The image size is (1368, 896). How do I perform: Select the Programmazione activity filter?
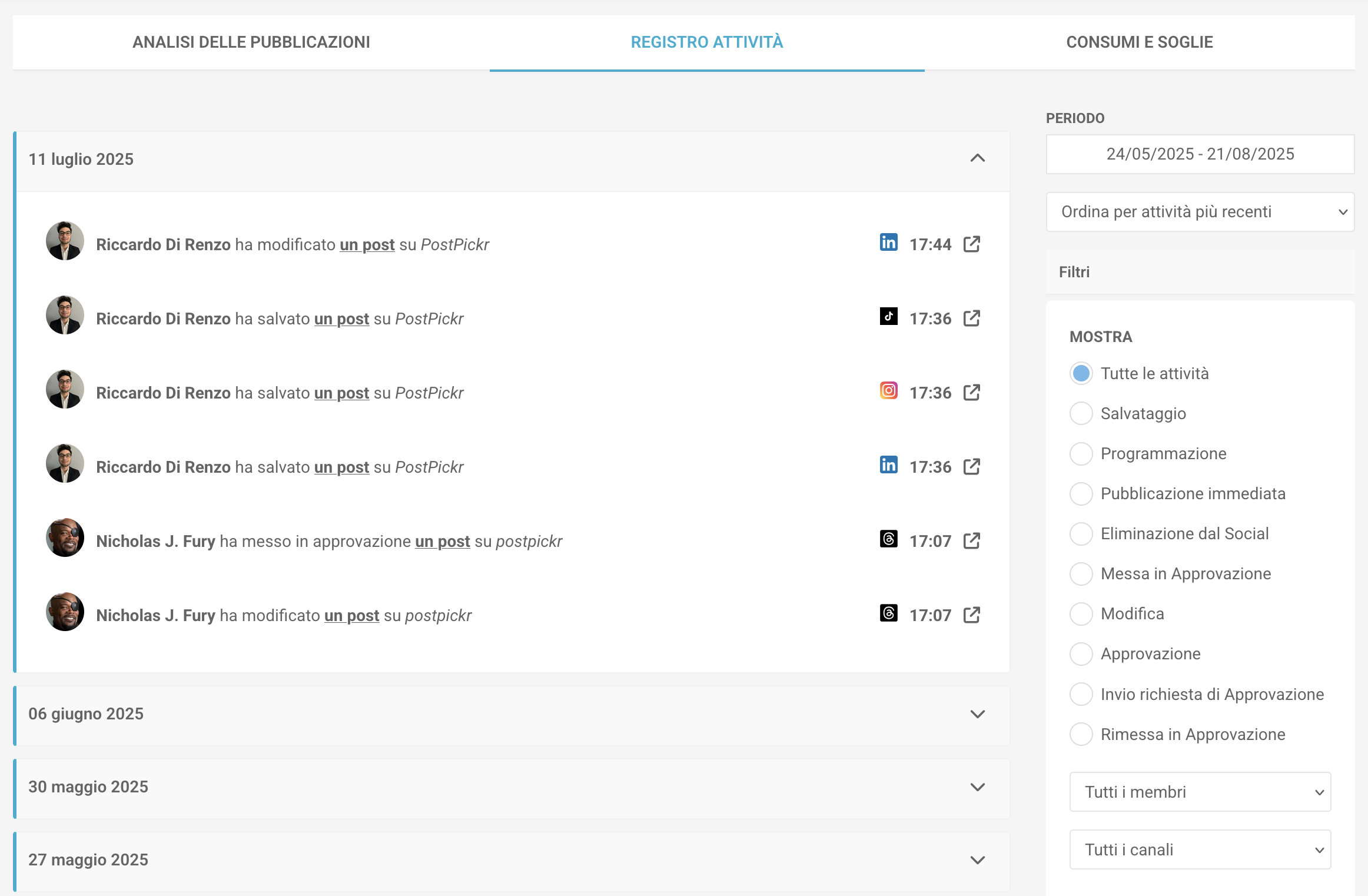[x=1081, y=454]
